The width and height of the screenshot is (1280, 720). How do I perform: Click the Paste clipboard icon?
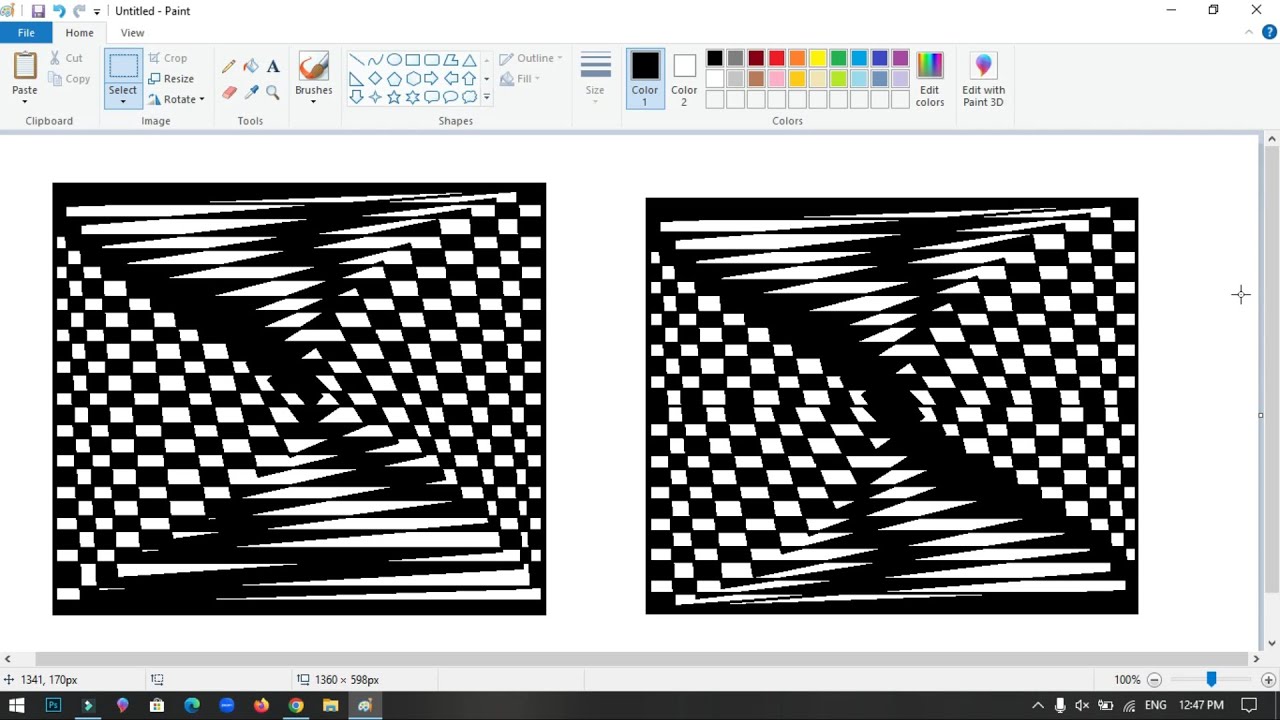25,66
